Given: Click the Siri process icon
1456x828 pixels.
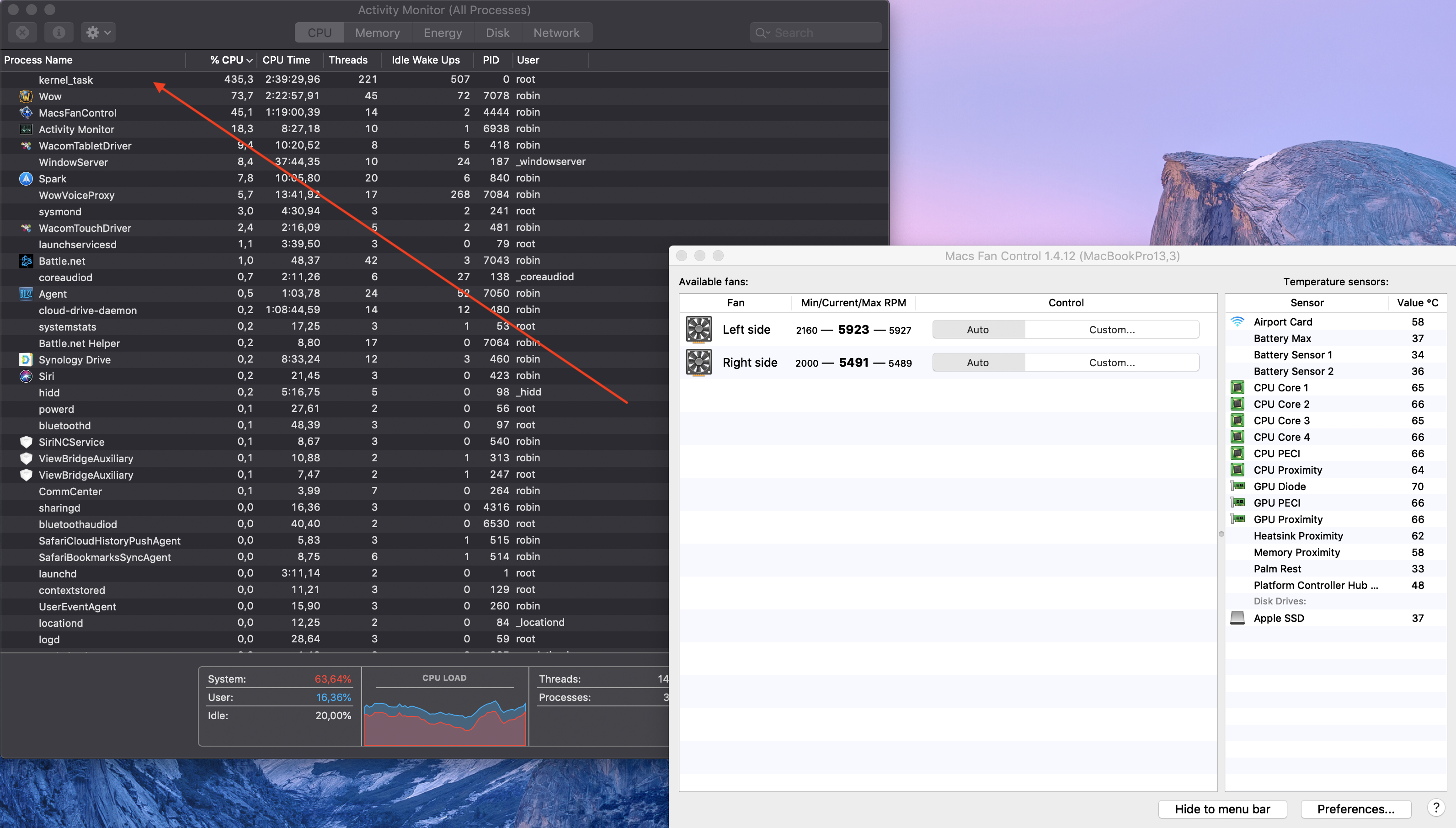Looking at the screenshot, I should [x=26, y=376].
